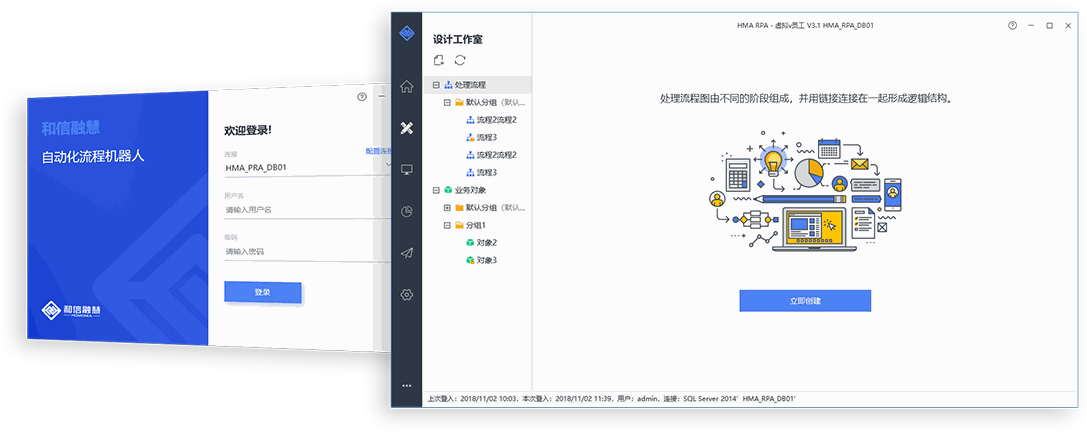1087x433 pixels.
Task: Open the Home page from the sidebar
Action: pos(407,87)
